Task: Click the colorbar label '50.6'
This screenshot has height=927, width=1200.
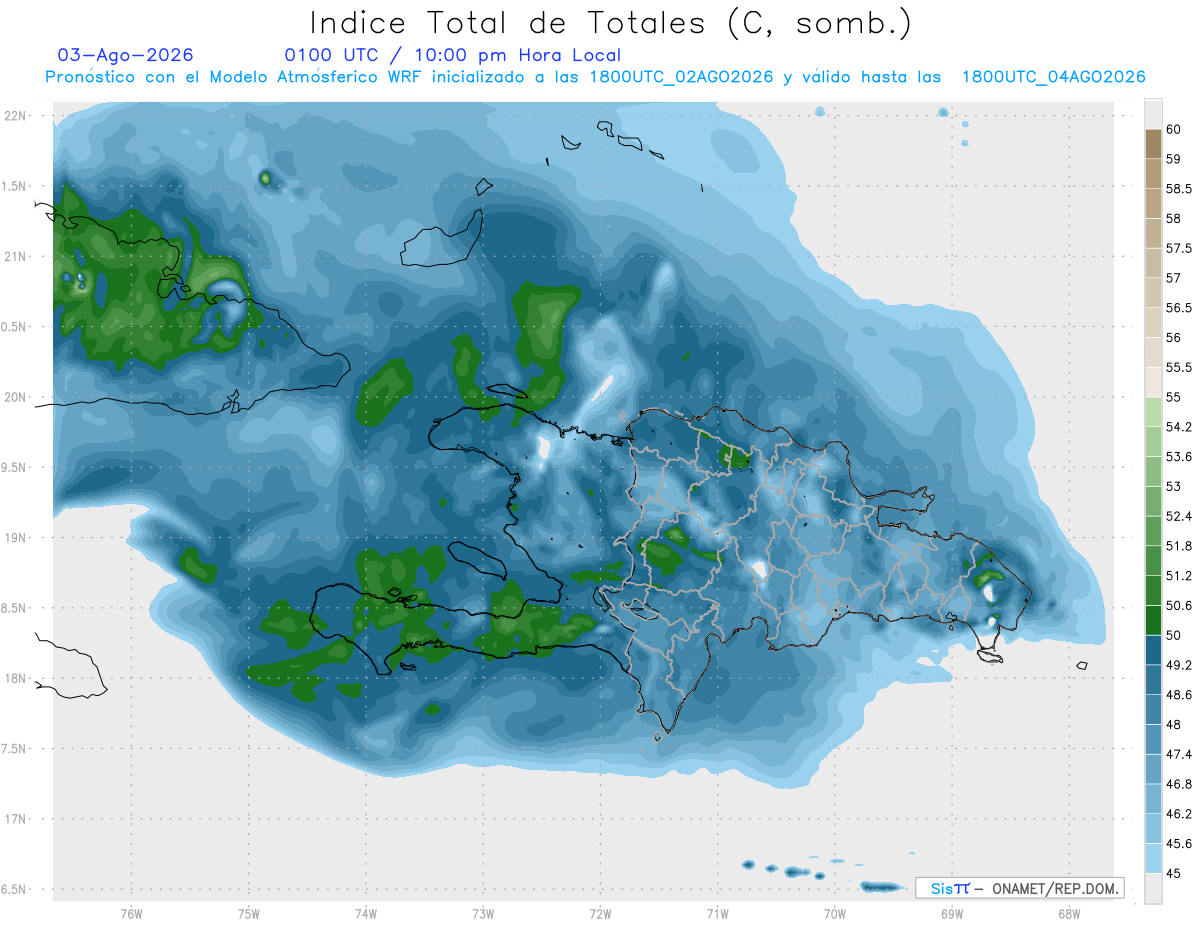Action: pos(1179,606)
